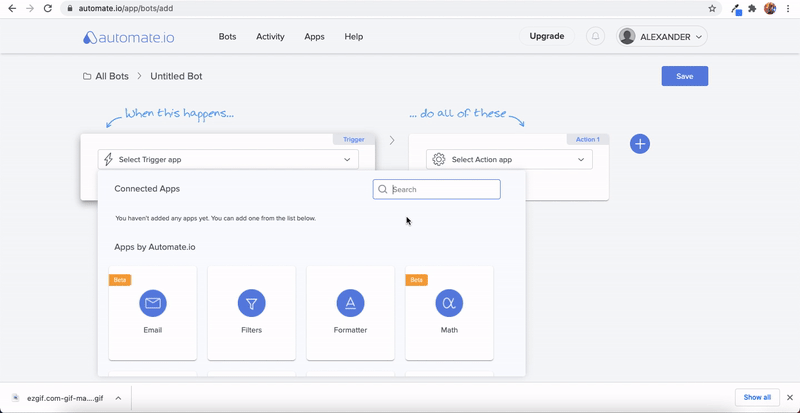Save the bot
The height and width of the screenshot is (413, 800).
tap(685, 76)
